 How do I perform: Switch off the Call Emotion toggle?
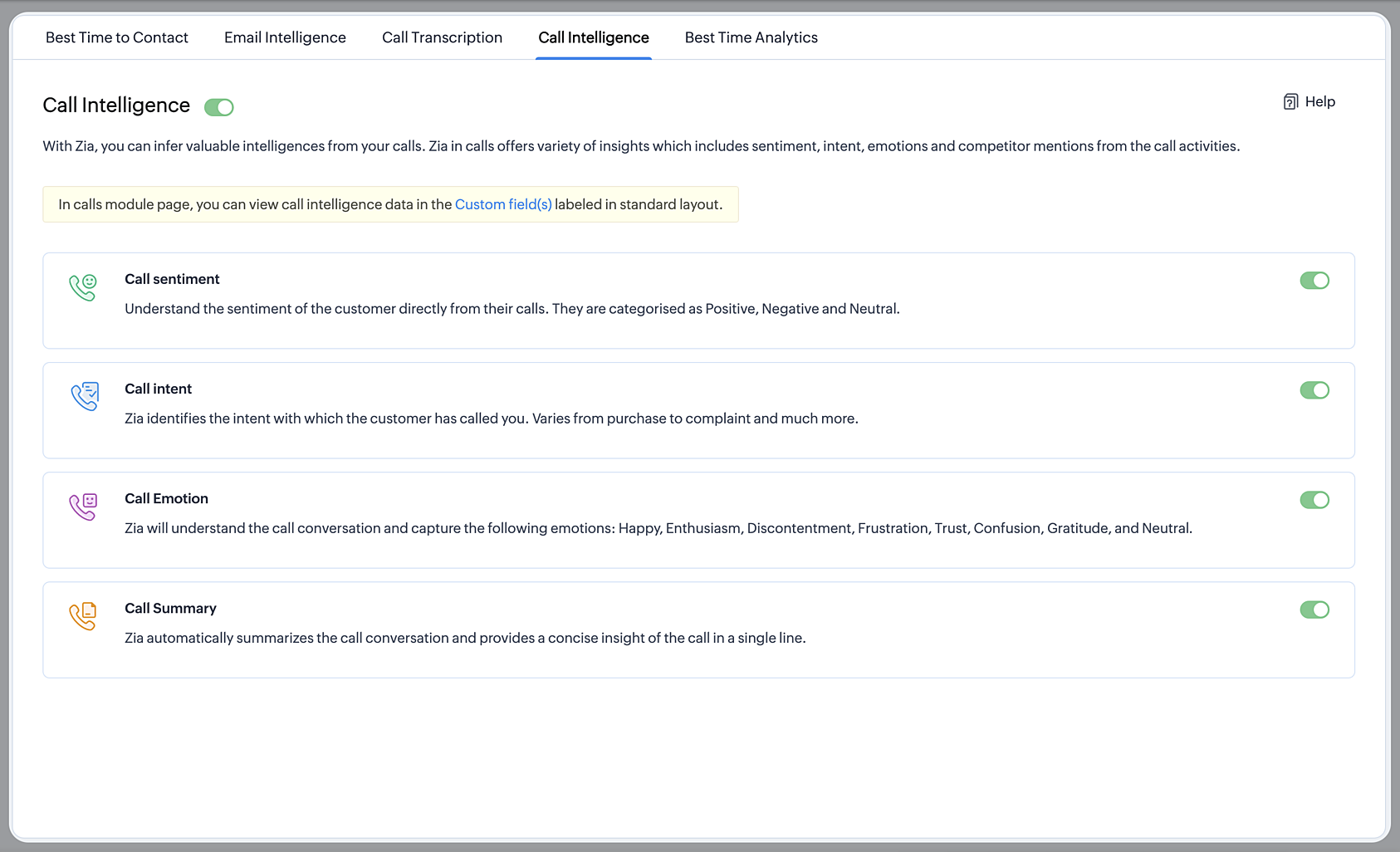point(1314,500)
